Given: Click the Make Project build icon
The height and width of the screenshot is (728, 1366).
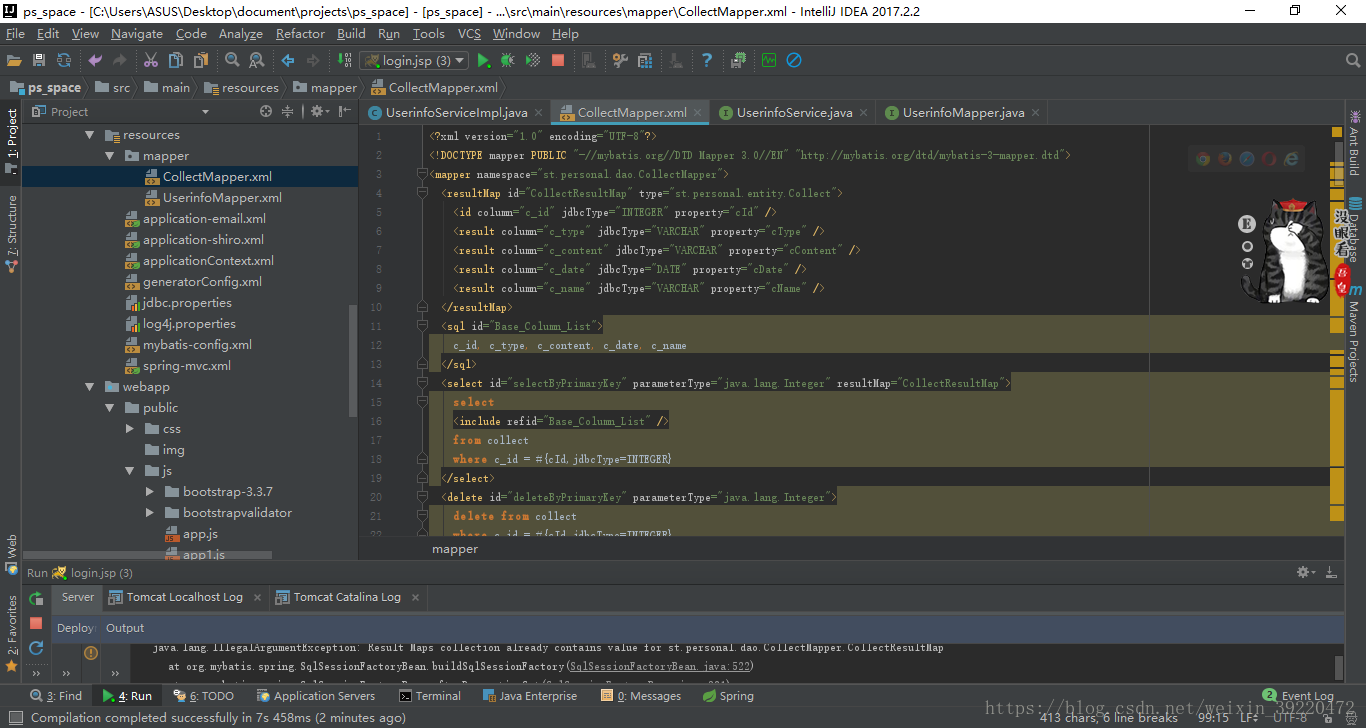Looking at the screenshot, I should 344,60.
